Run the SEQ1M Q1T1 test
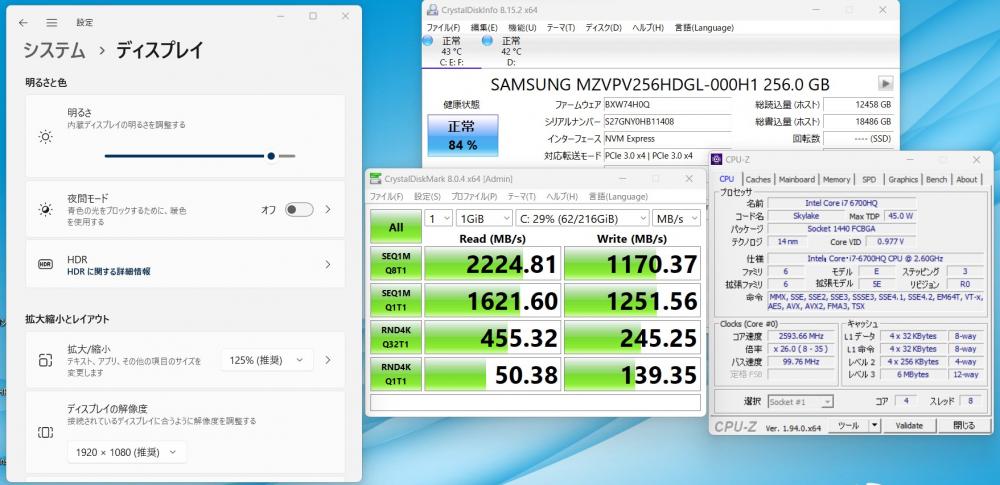This screenshot has height=485, width=1000. point(395,300)
